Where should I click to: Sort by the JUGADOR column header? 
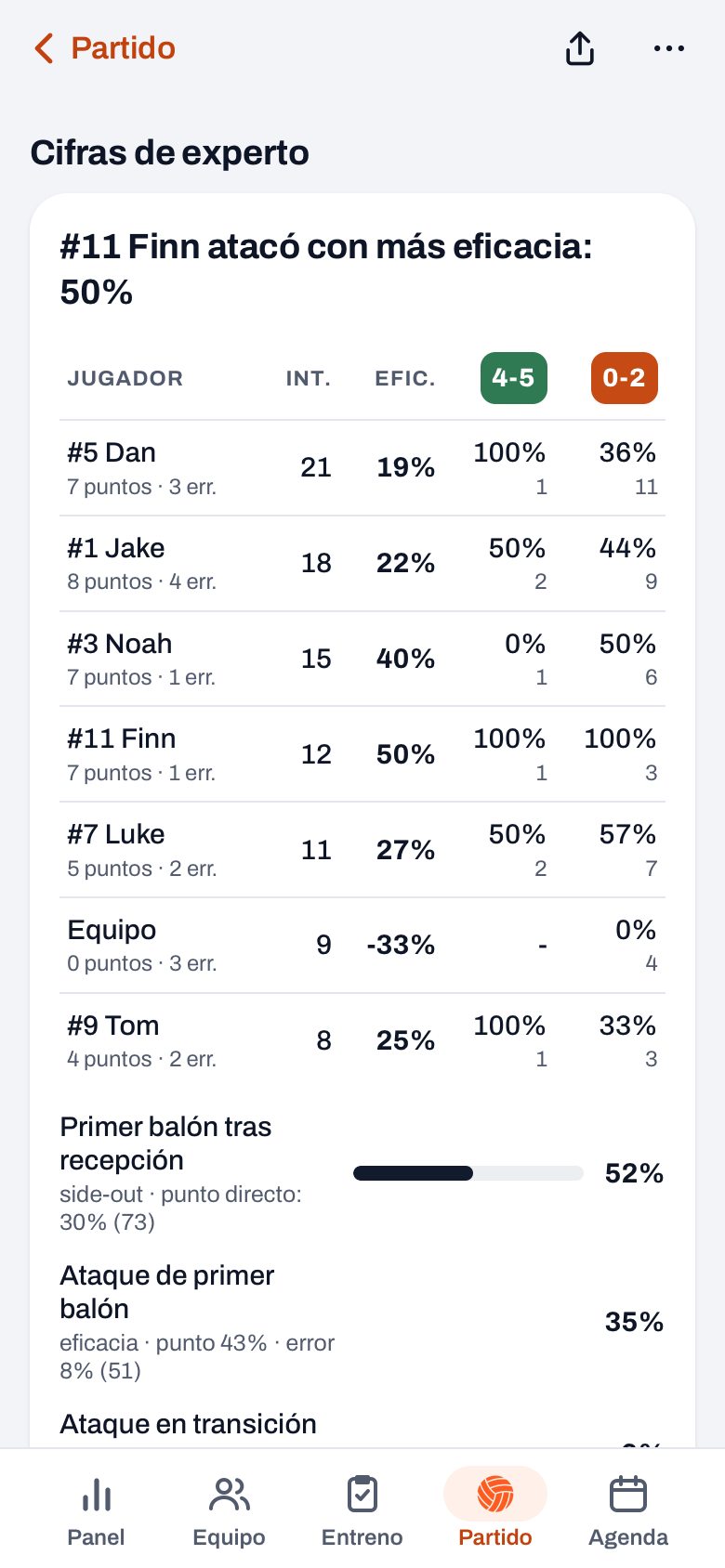[x=125, y=379]
